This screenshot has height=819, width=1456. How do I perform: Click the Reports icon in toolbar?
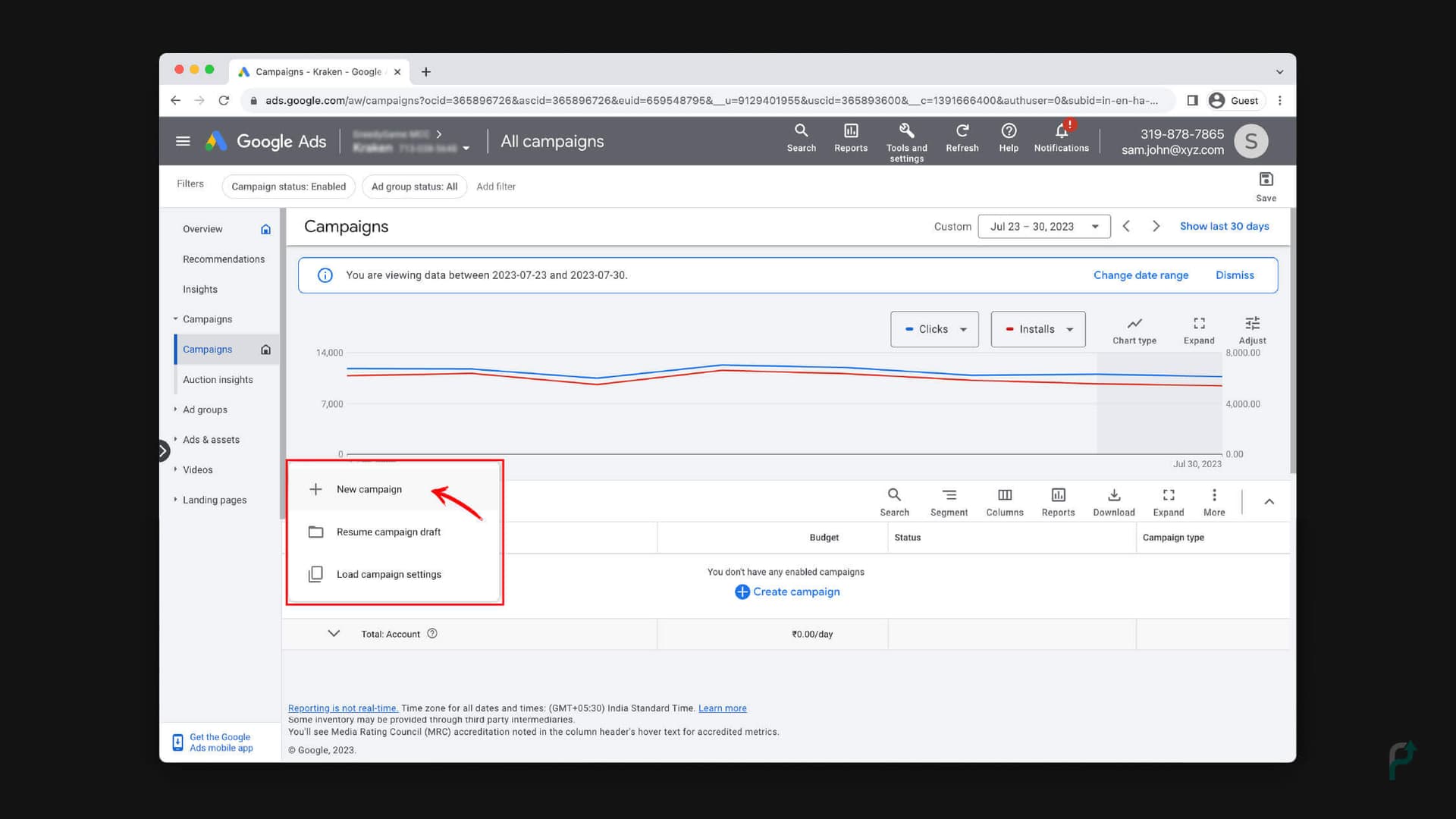coord(850,139)
